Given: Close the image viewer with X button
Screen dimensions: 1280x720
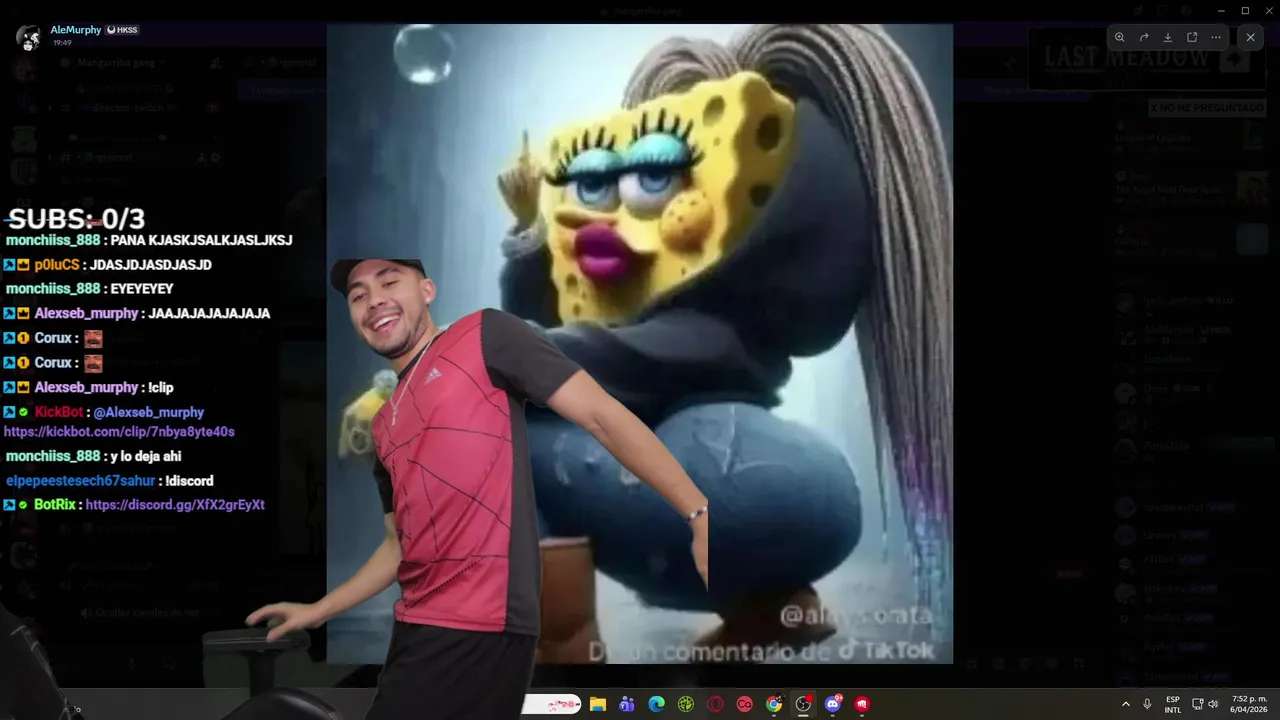Looking at the screenshot, I should click(x=1250, y=37).
